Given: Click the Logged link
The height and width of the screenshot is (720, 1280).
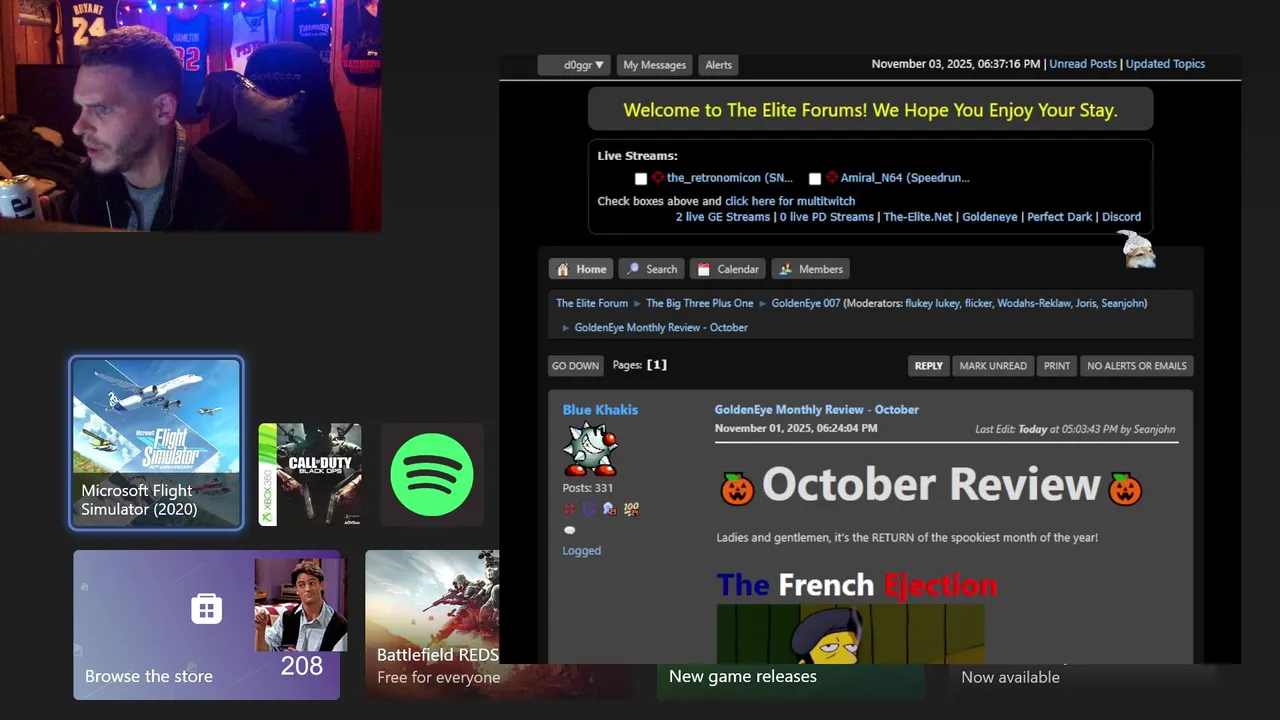Looking at the screenshot, I should [x=582, y=551].
